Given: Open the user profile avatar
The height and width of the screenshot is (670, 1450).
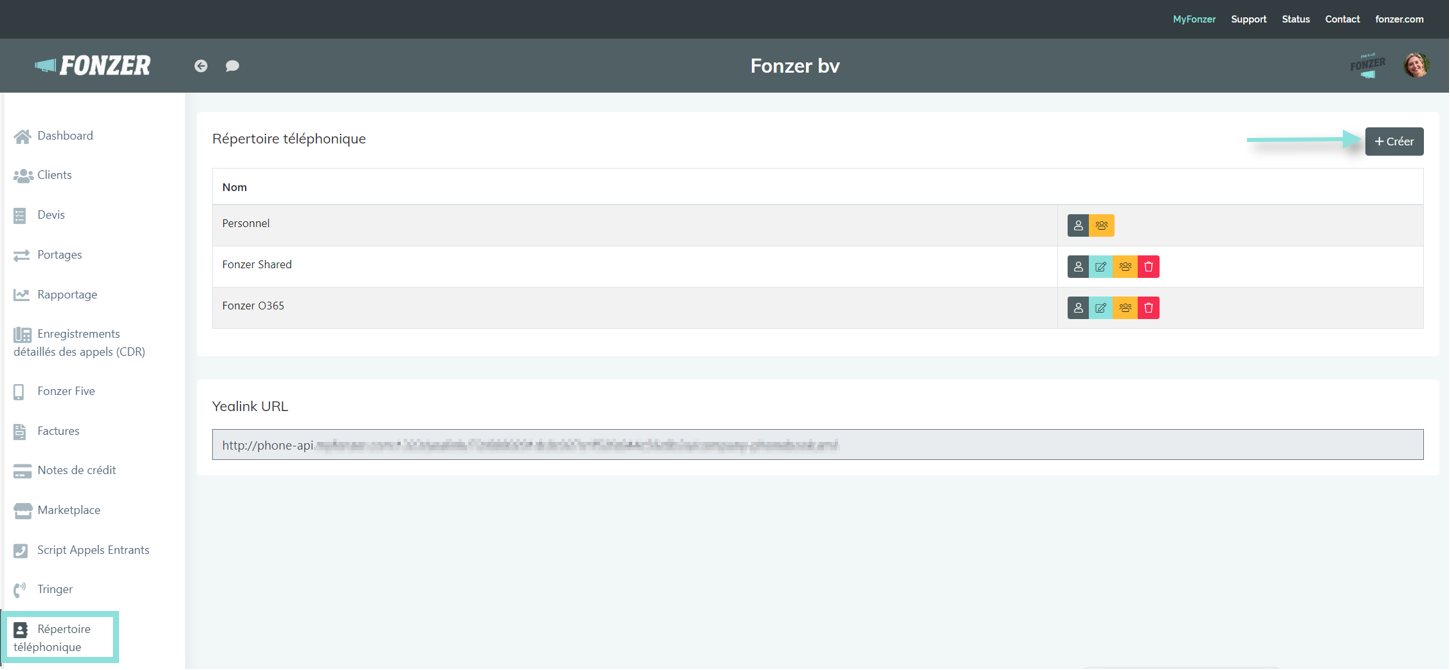Looking at the screenshot, I should (1416, 66).
